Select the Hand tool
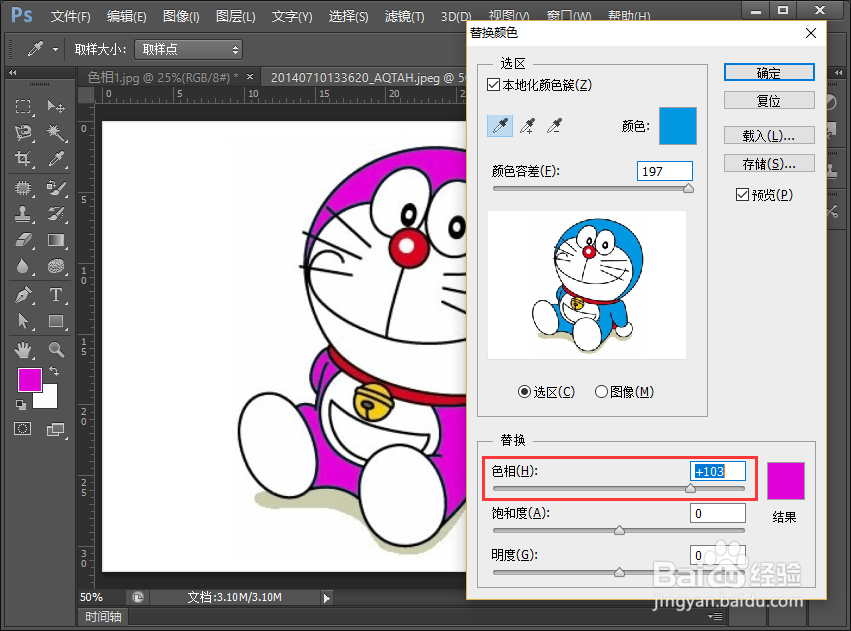 (x=23, y=350)
